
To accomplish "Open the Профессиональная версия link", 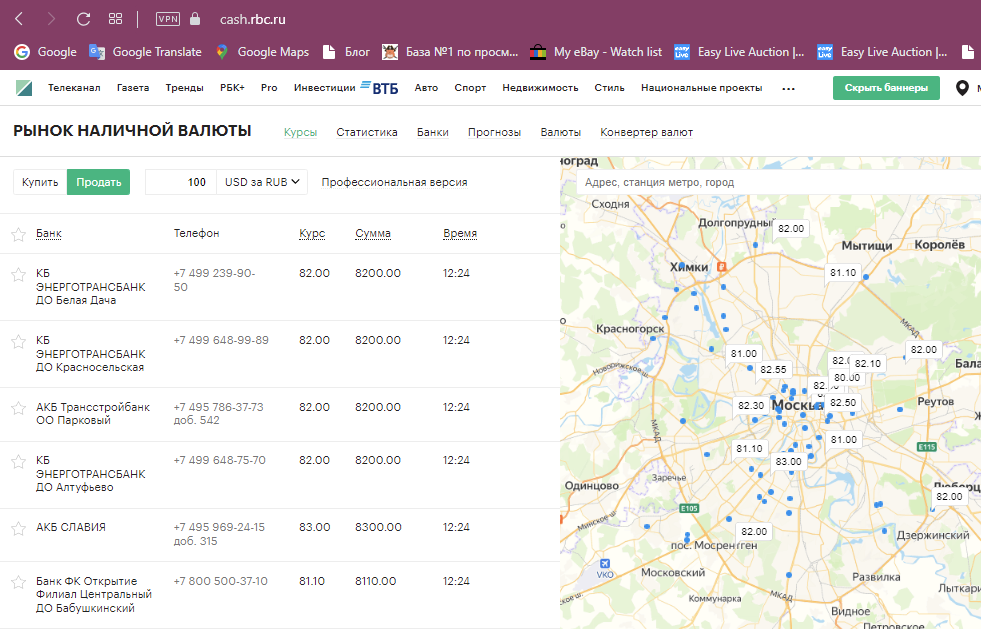I will point(394,182).
